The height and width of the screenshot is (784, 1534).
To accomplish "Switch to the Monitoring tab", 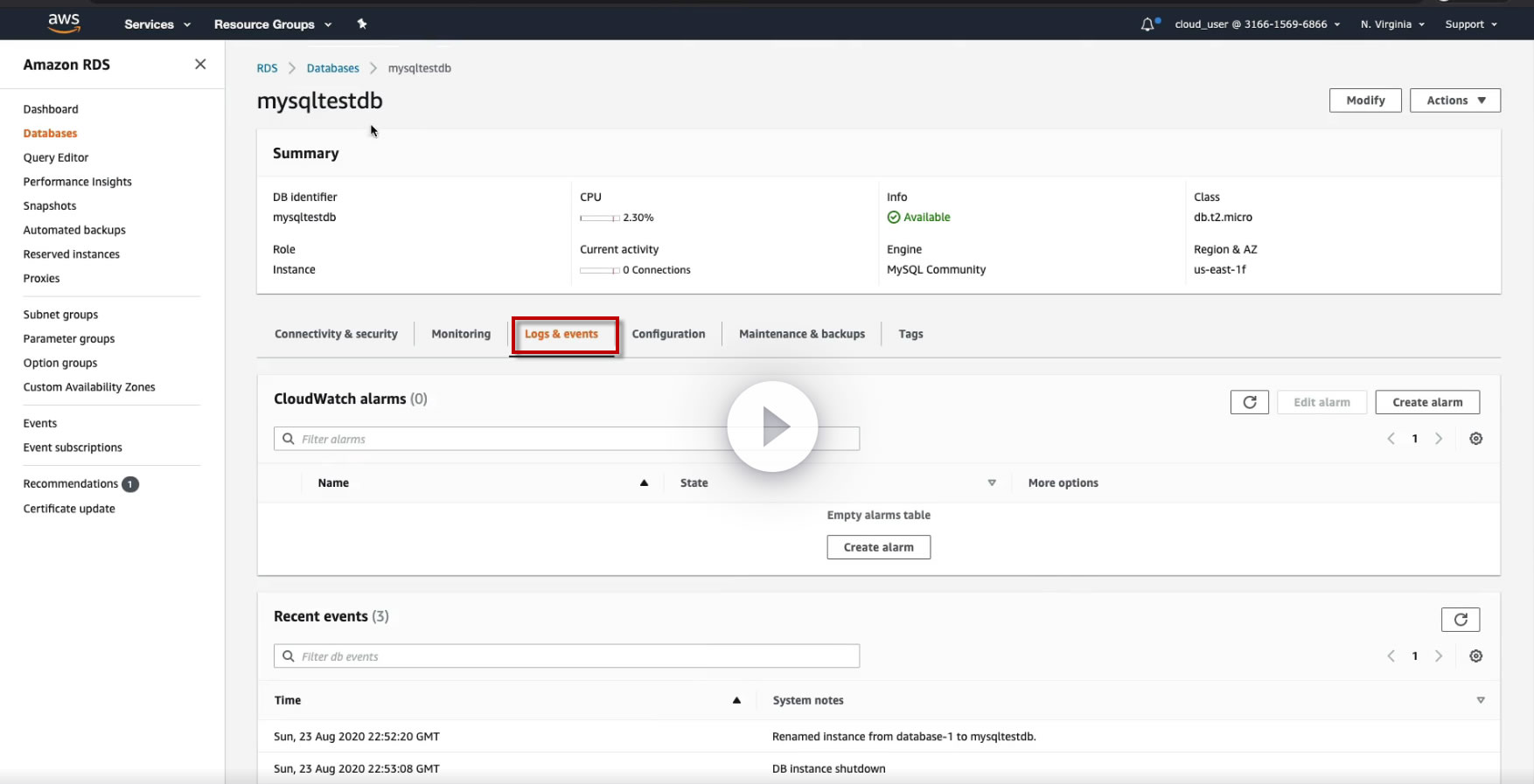I will (x=461, y=334).
